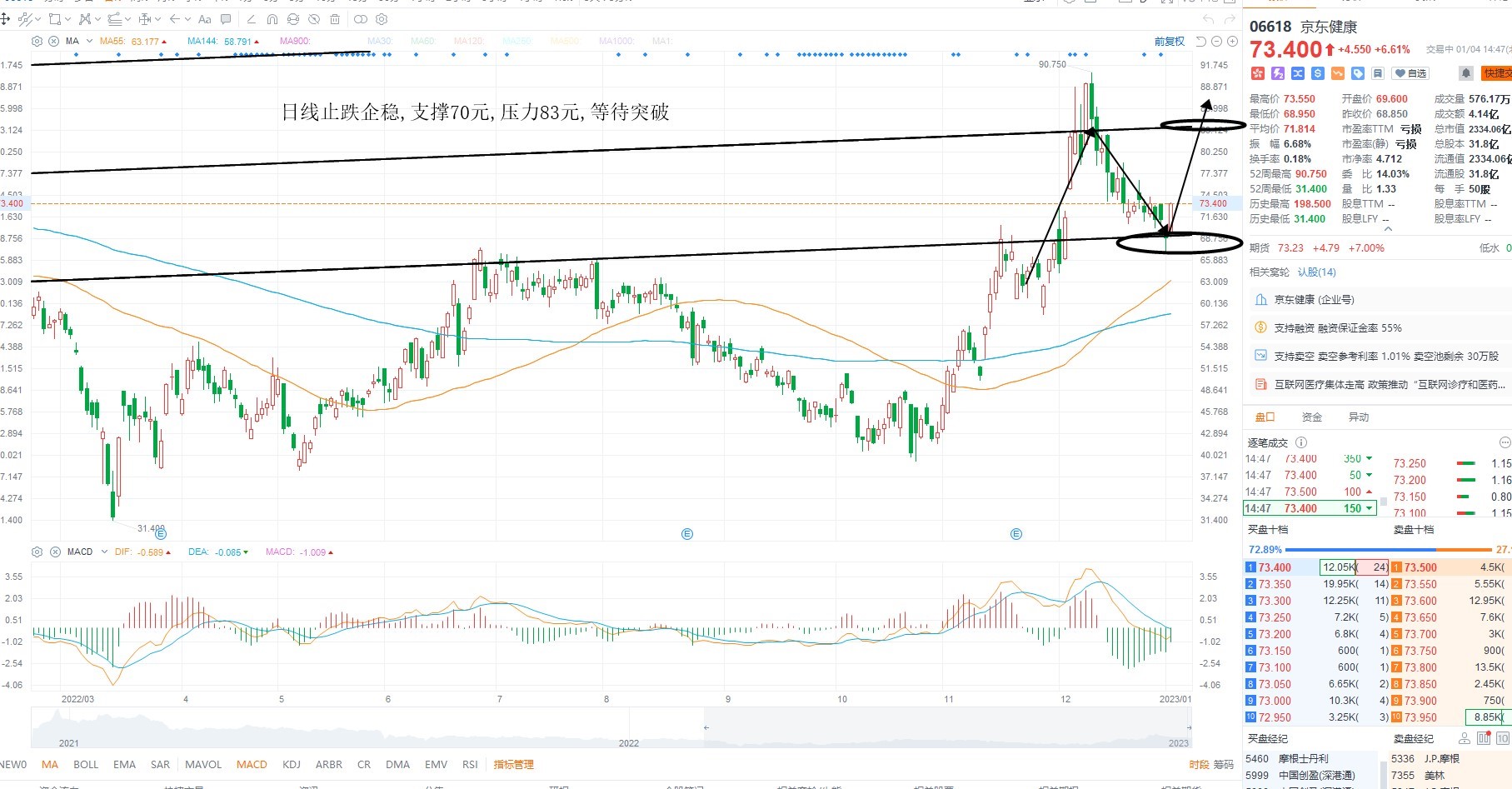This screenshot has height=789, width=1512.
Task: Expand measure tool dropdown arrow
Action: coord(158,19)
